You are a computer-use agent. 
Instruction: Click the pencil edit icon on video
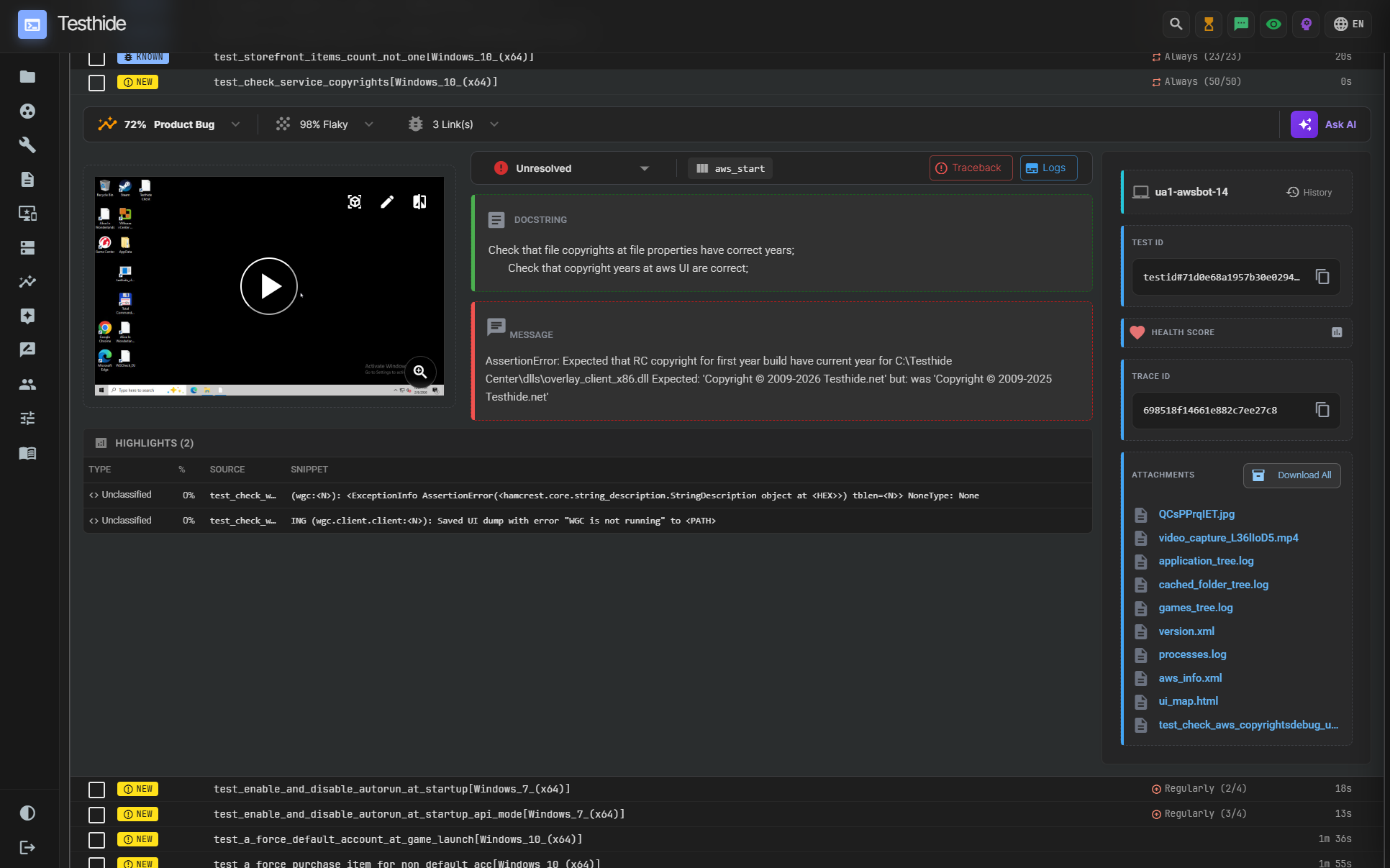point(387,201)
